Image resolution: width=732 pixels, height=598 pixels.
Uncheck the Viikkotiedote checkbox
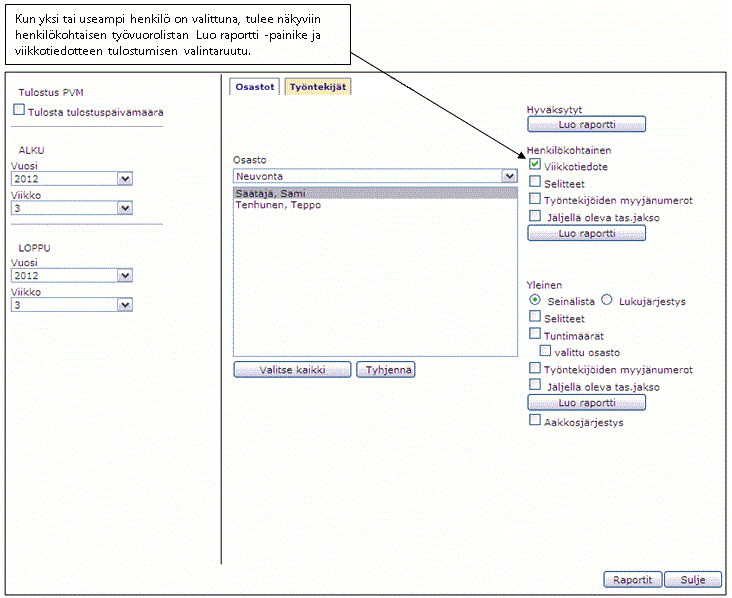[x=535, y=164]
